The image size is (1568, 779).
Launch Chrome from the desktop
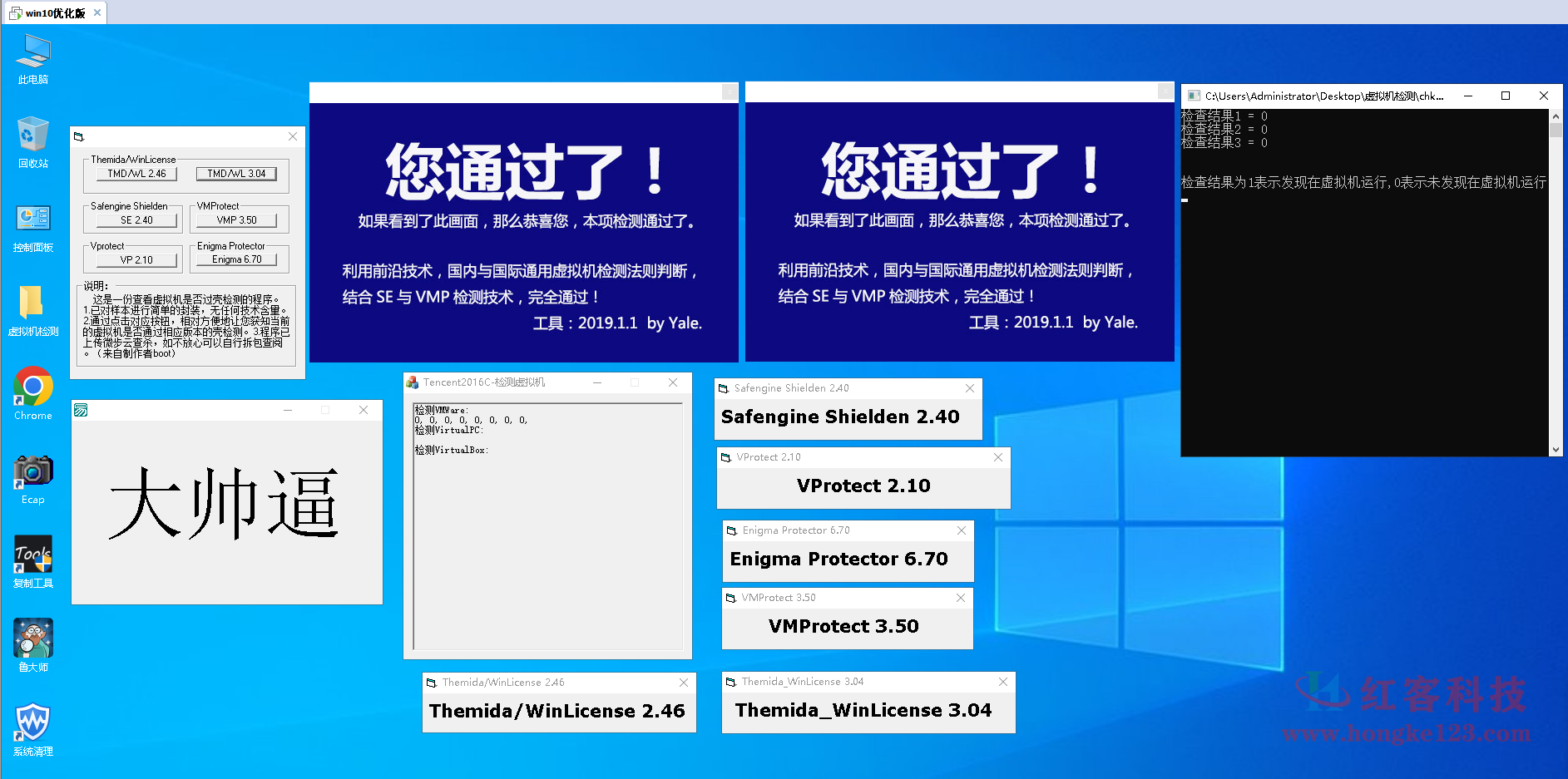pos(33,393)
